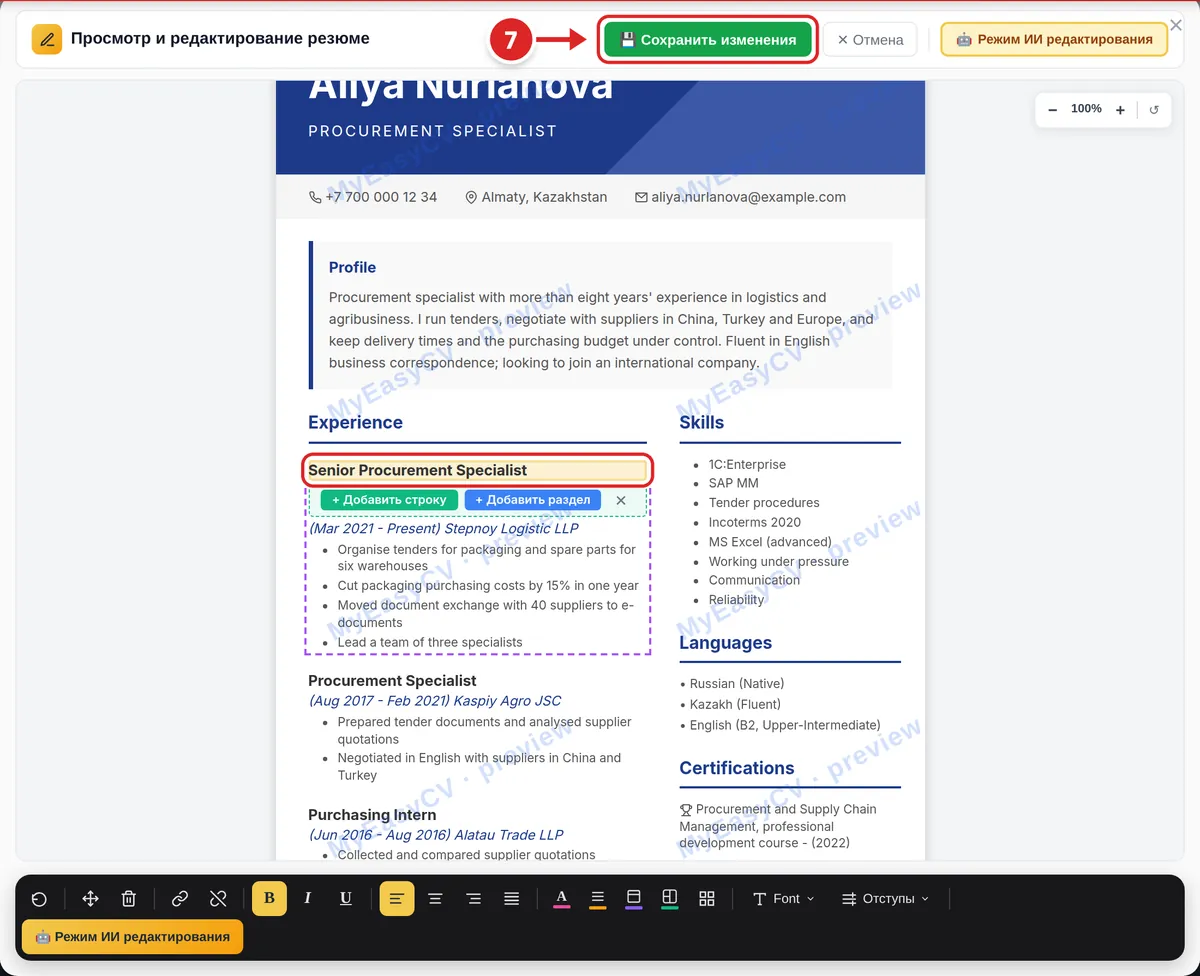Toggle bold formatting
This screenshot has width=1200, height=976.
click(x=269, y=899)
